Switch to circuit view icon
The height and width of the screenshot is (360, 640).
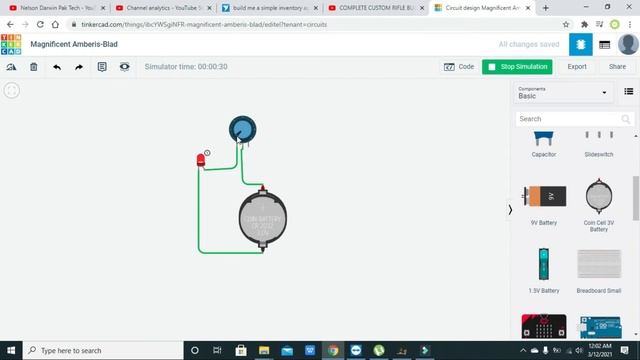coord(580,44)
